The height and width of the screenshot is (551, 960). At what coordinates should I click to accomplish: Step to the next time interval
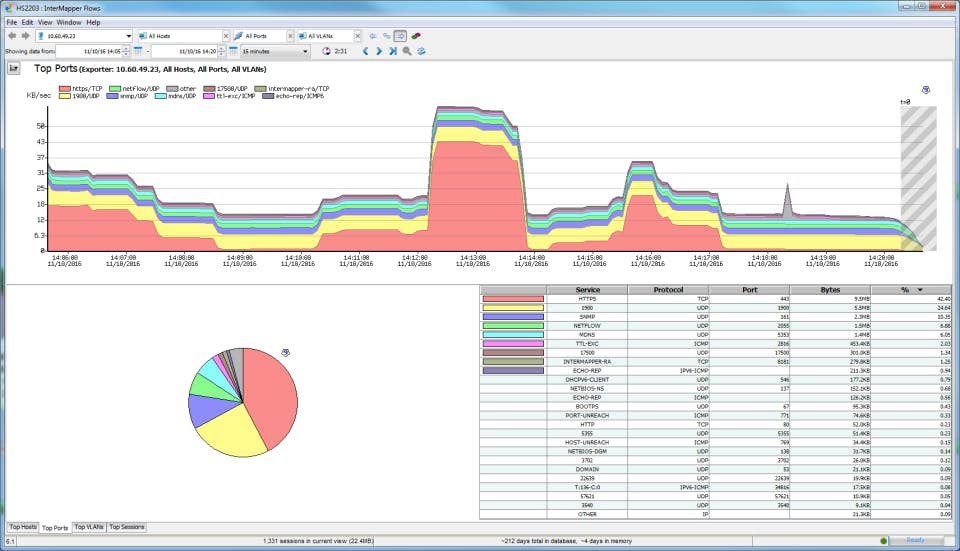(380, 50)
